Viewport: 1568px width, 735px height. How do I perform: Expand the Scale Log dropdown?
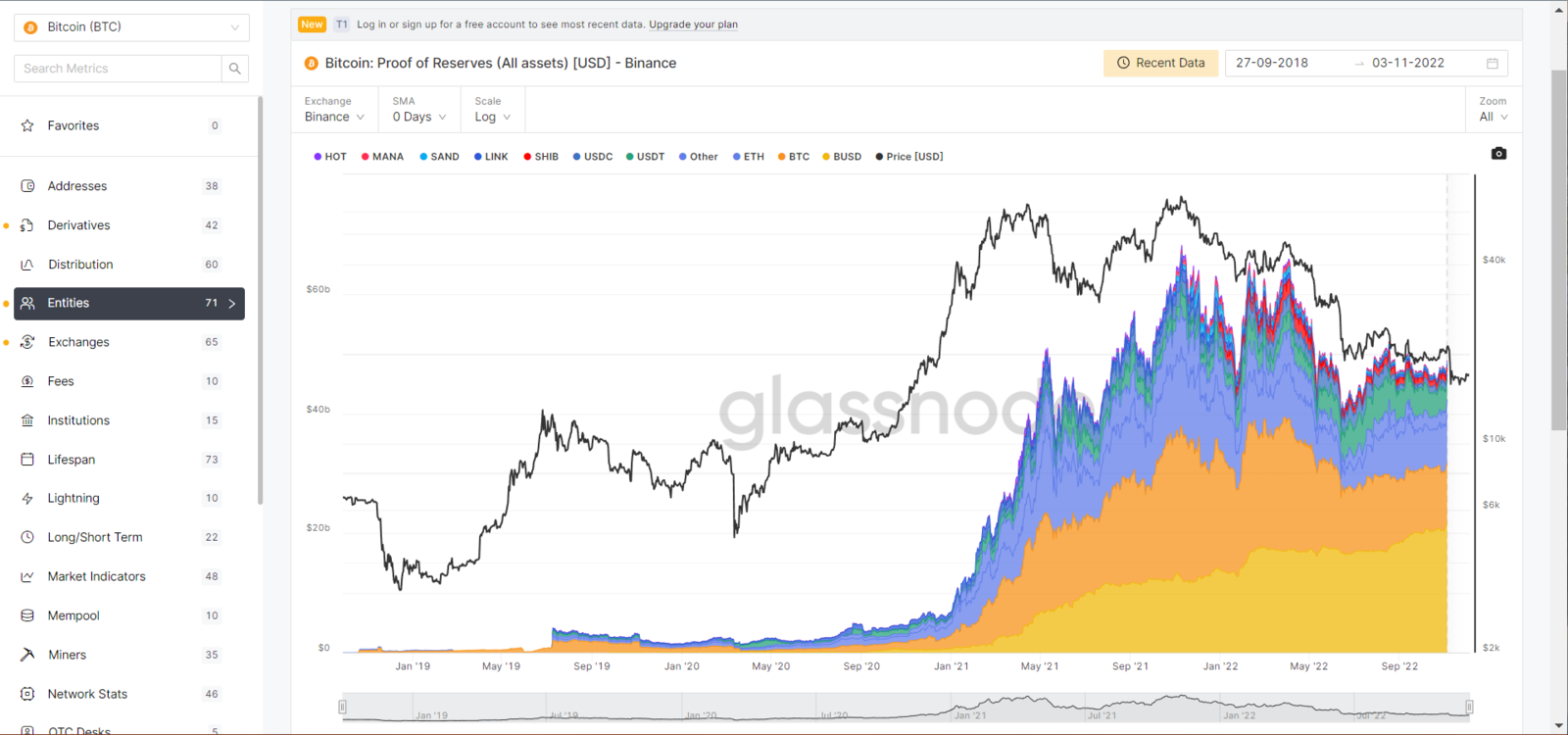pos(492,117)
